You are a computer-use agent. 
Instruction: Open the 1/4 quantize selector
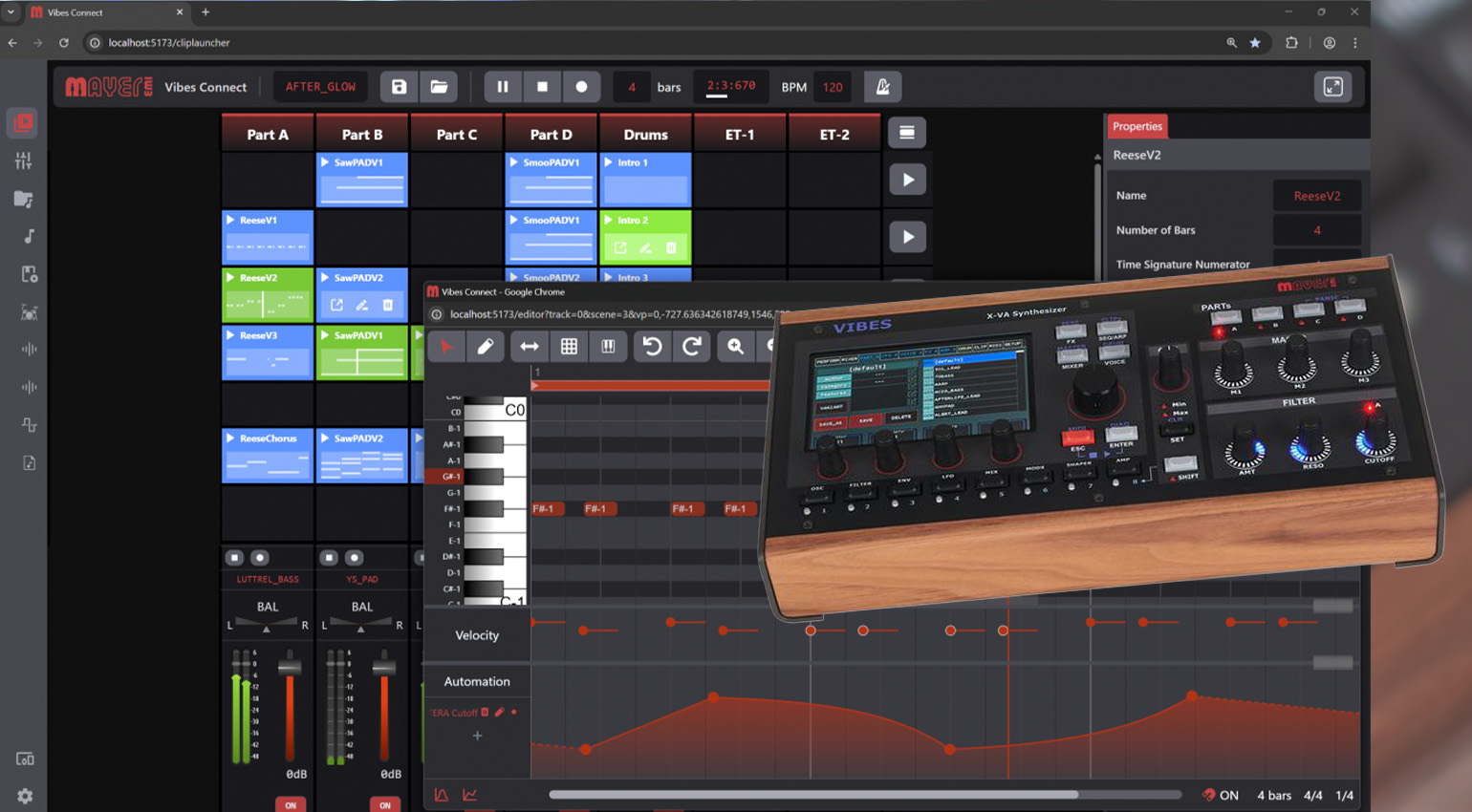(1344, 795)
